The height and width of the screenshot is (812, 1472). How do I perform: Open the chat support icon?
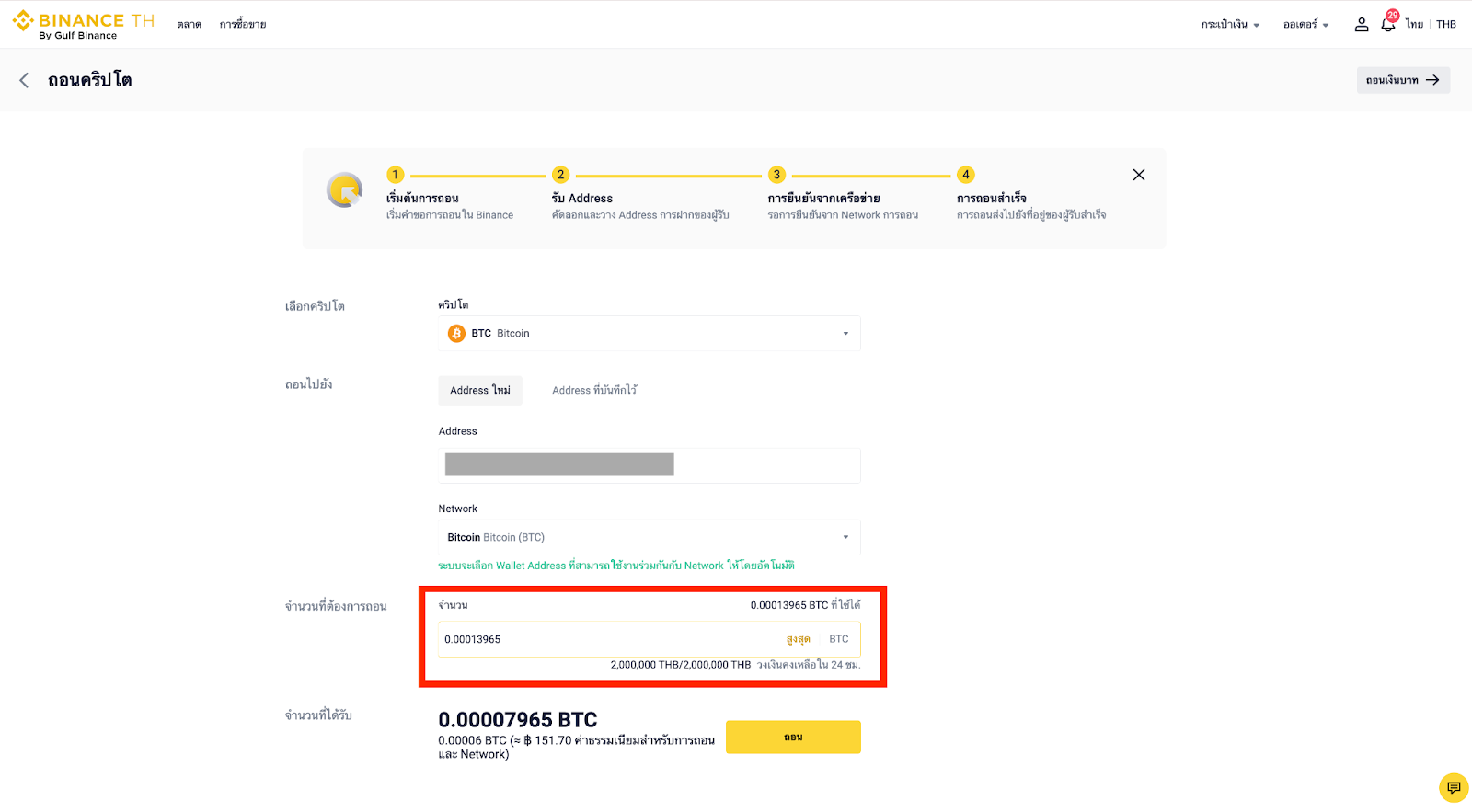click(x=1453, y=787)
